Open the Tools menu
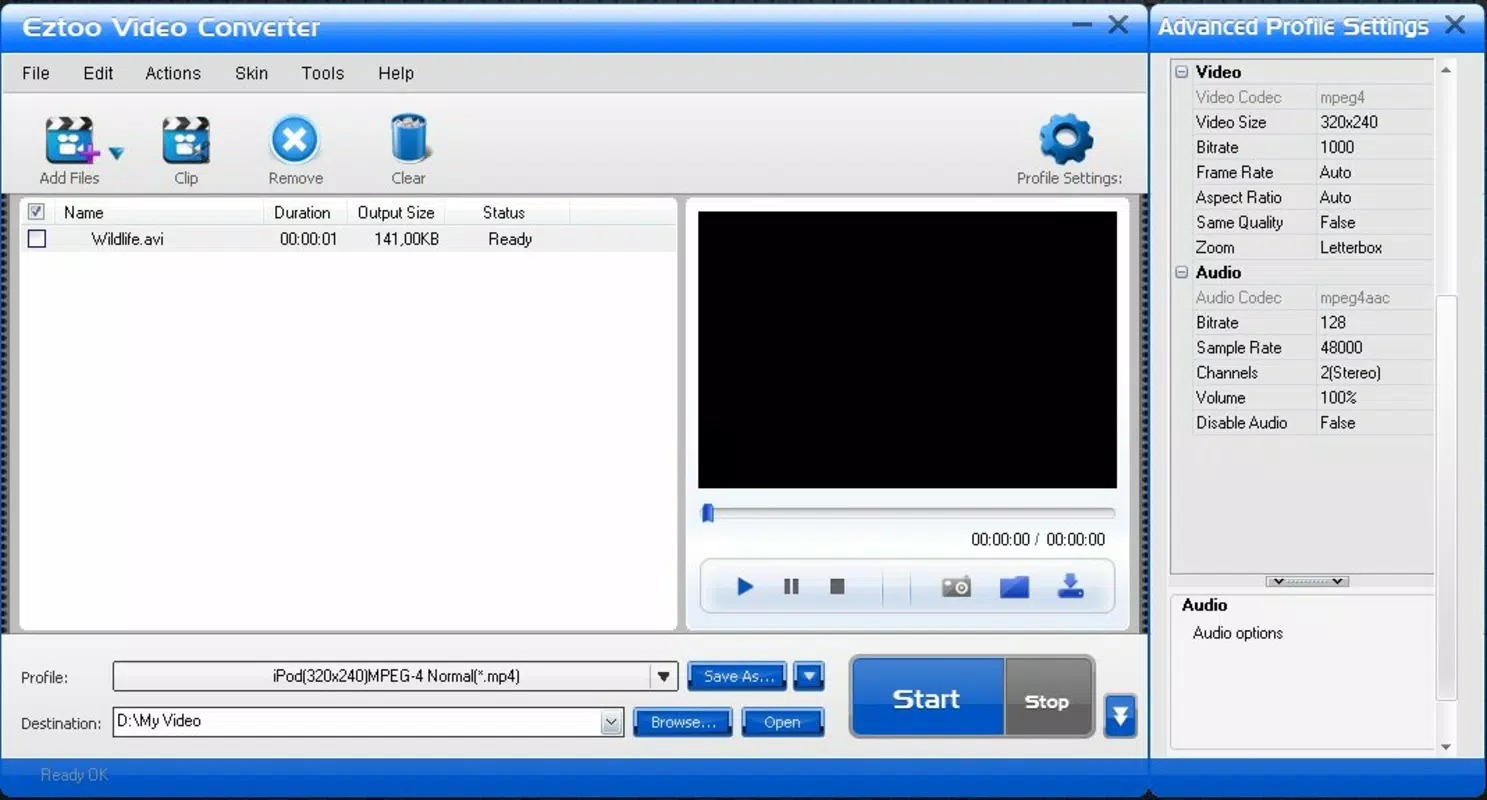 pyautogui.click(x=322, y=73)
